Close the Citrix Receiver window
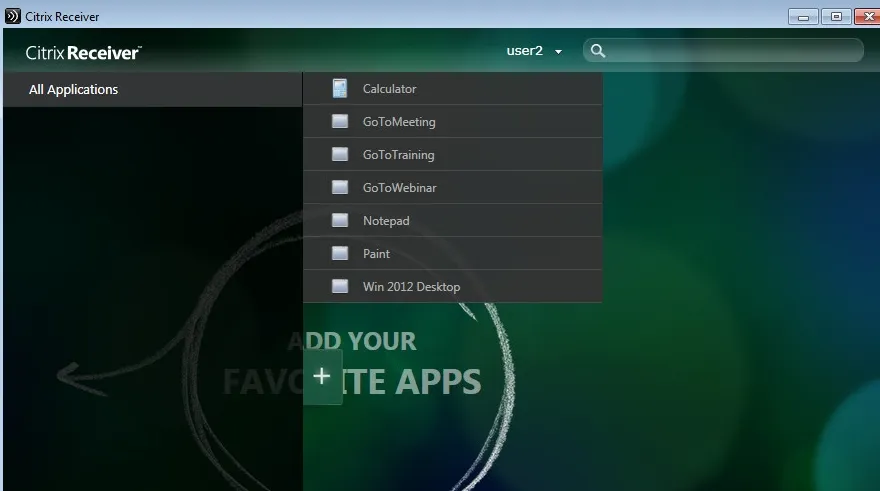This screenshot has height=491, width=880. pyautogui.click(x=868, y=17)
